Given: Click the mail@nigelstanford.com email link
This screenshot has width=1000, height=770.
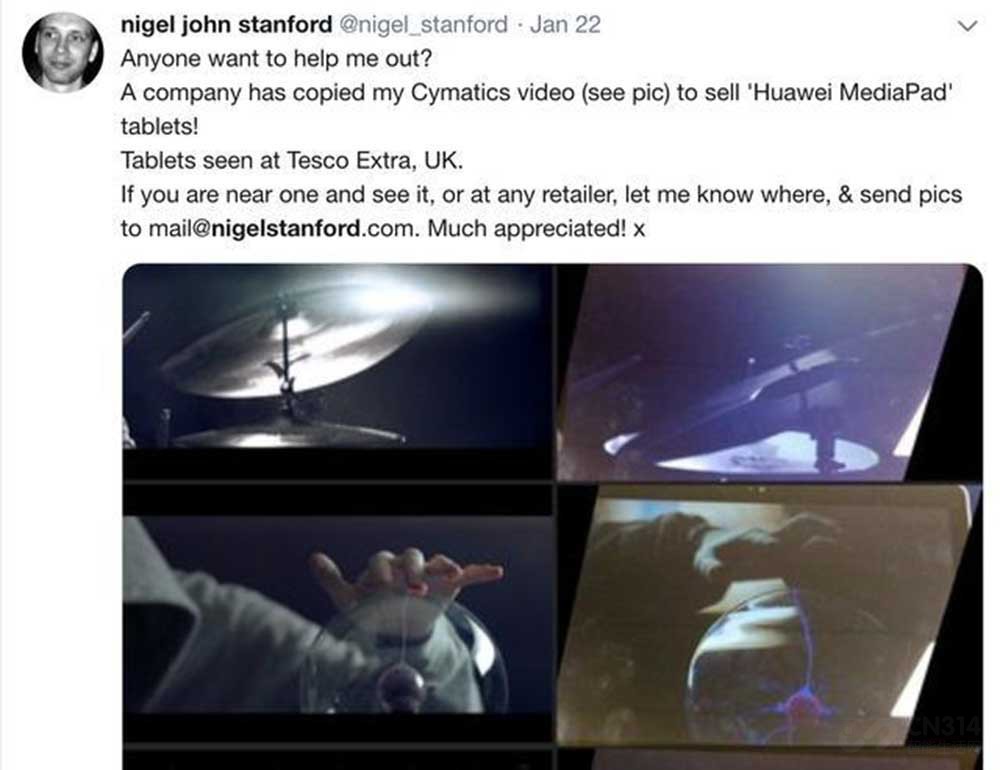Looking at the screenshot, I should (282, 228).
